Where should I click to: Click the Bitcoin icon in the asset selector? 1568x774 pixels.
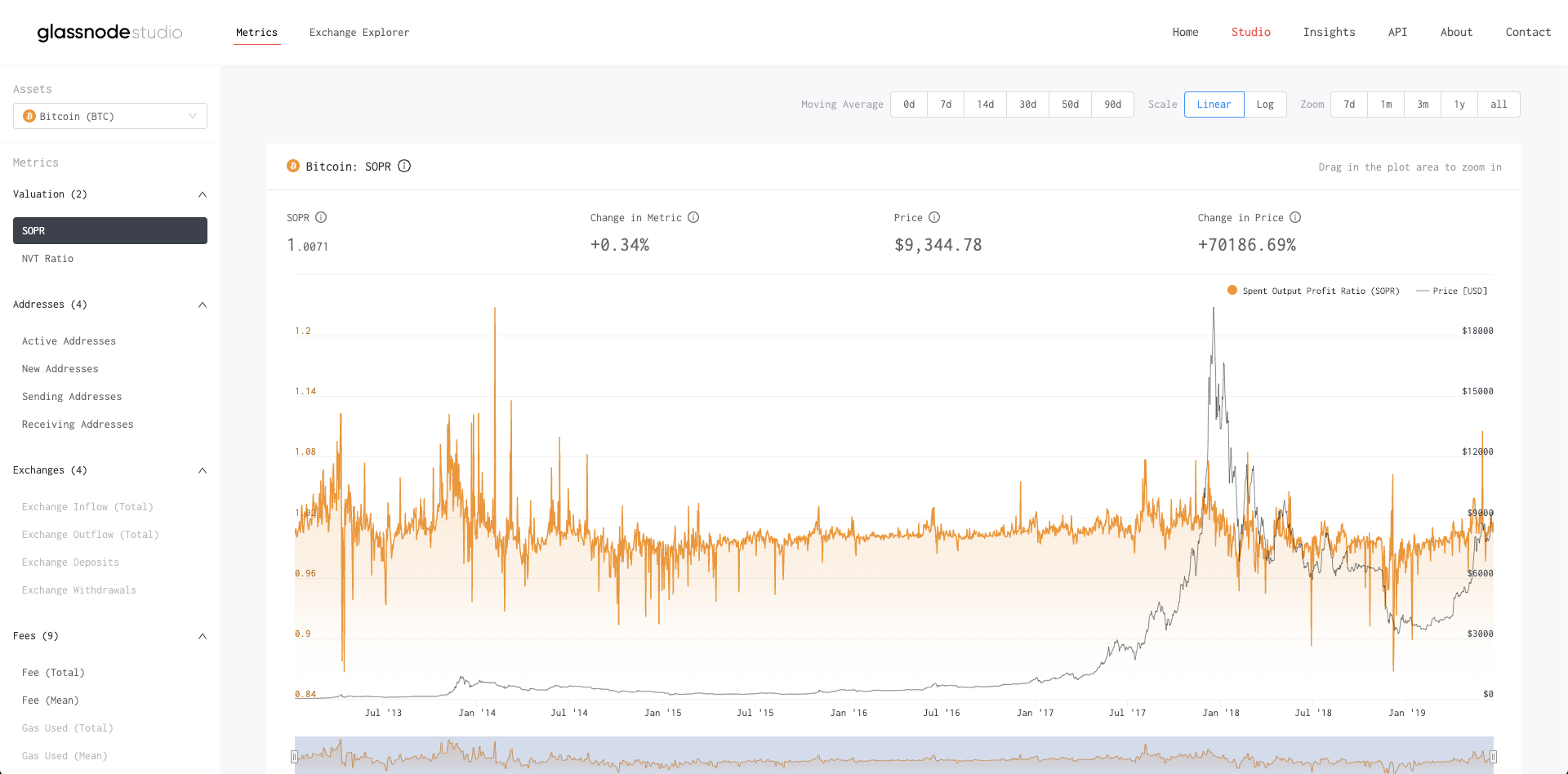[29, 116]
